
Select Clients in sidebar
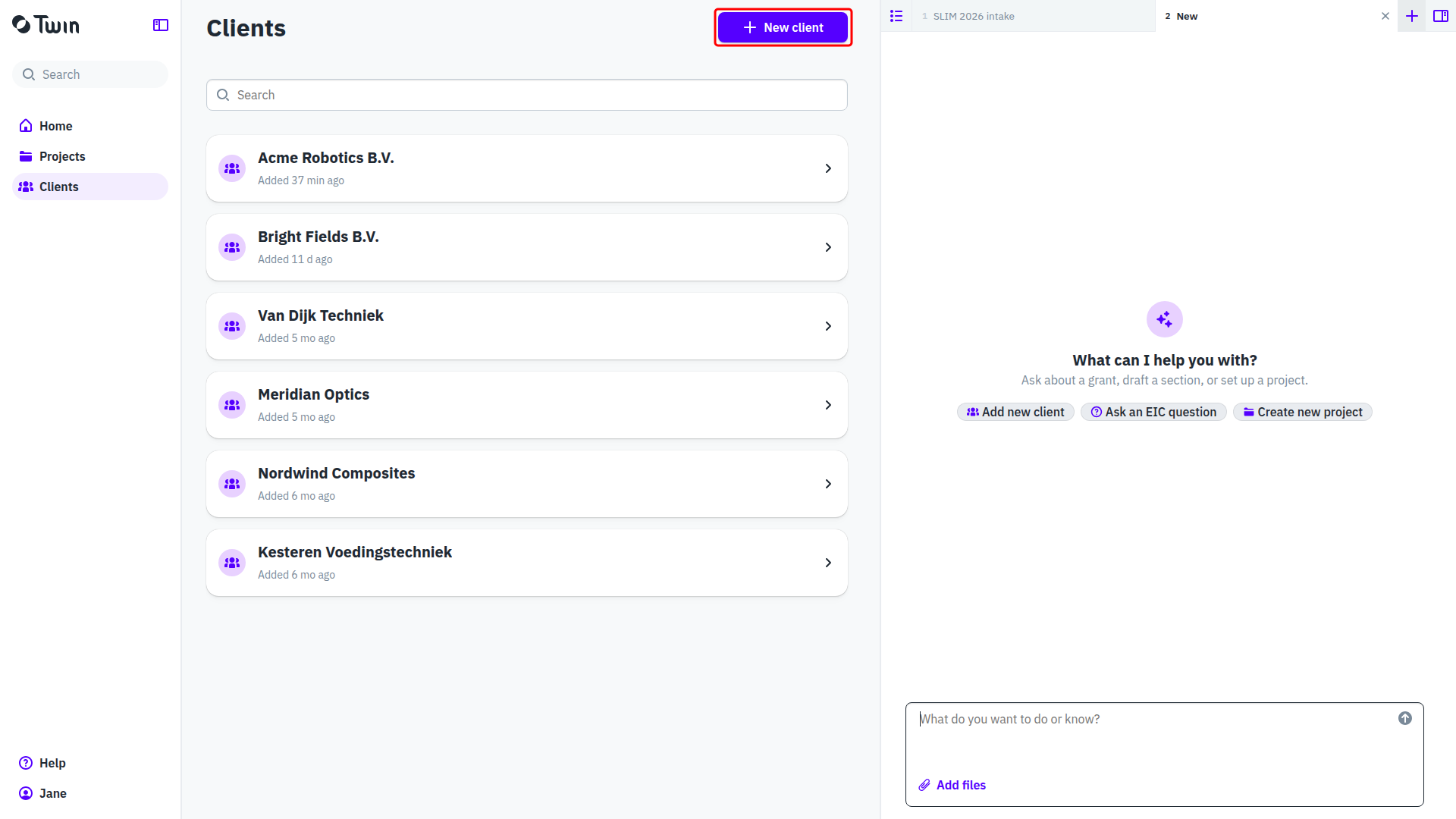pyautogui.click(x=90, y=187)
